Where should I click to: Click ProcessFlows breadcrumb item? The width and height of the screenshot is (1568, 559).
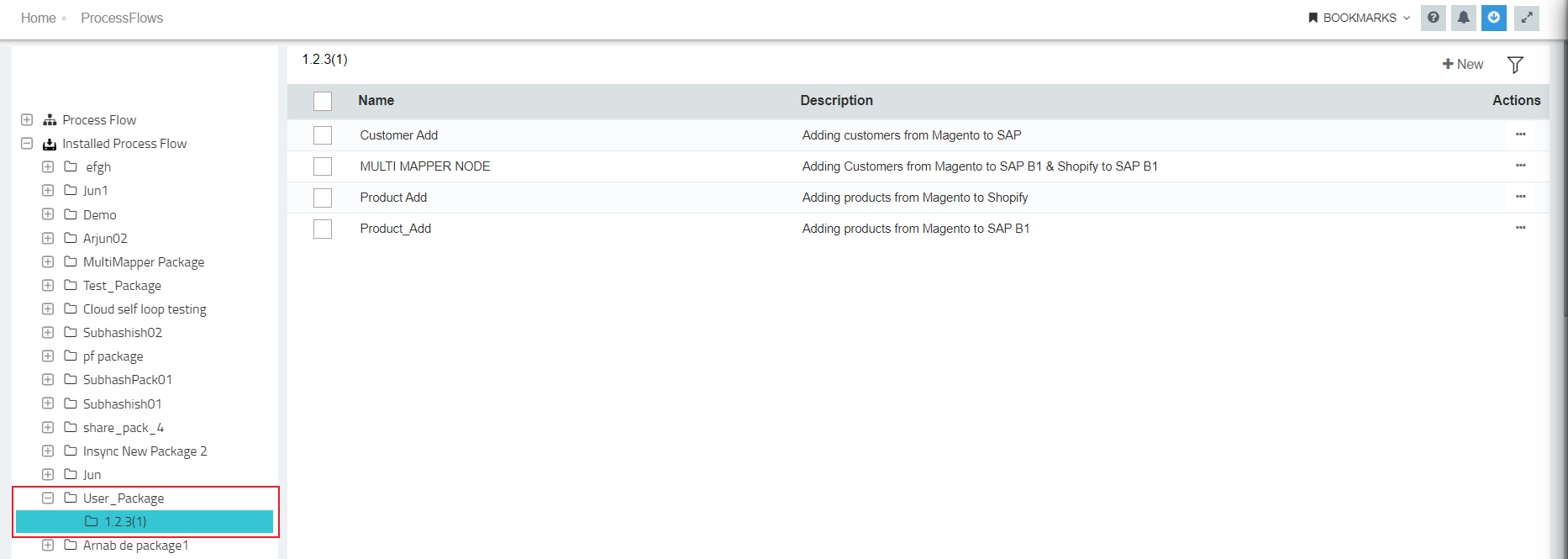click(x=122, y=18)
